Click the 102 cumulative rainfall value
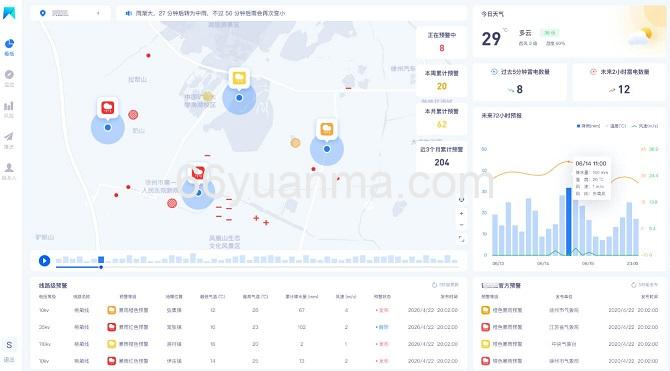Image resolution: width=670 pixels, height=371 pixels. click(x=302, y=327)
